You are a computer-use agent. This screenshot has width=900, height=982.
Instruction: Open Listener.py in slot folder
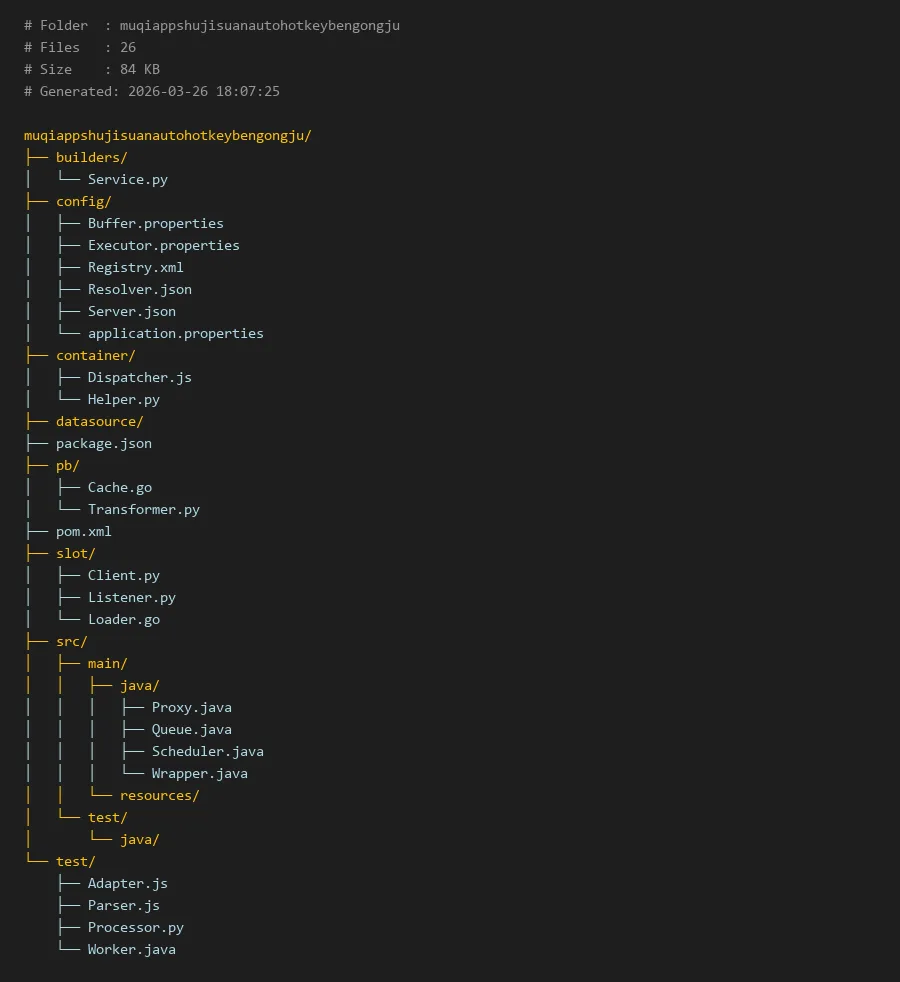(131, 597)
